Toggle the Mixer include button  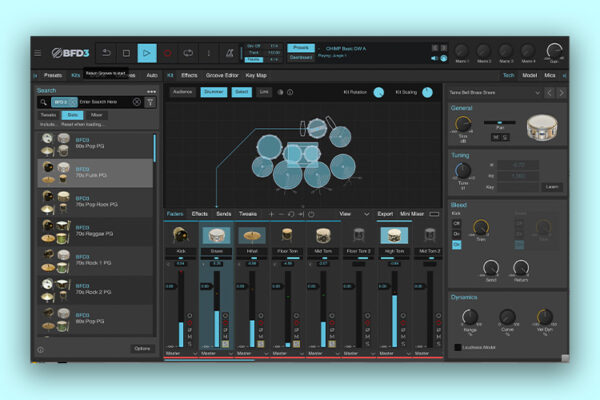pos(96,115)
